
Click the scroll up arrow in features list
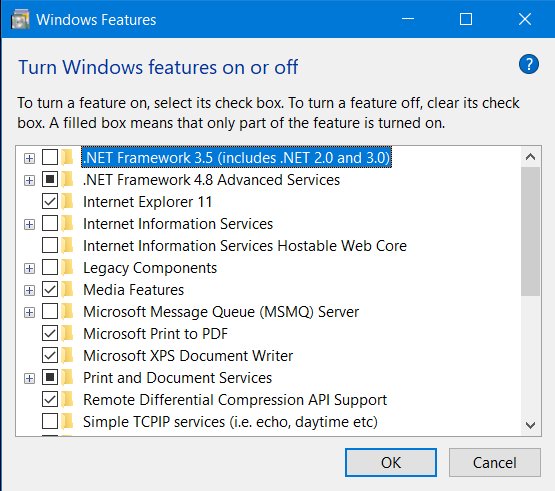point(530,157)
